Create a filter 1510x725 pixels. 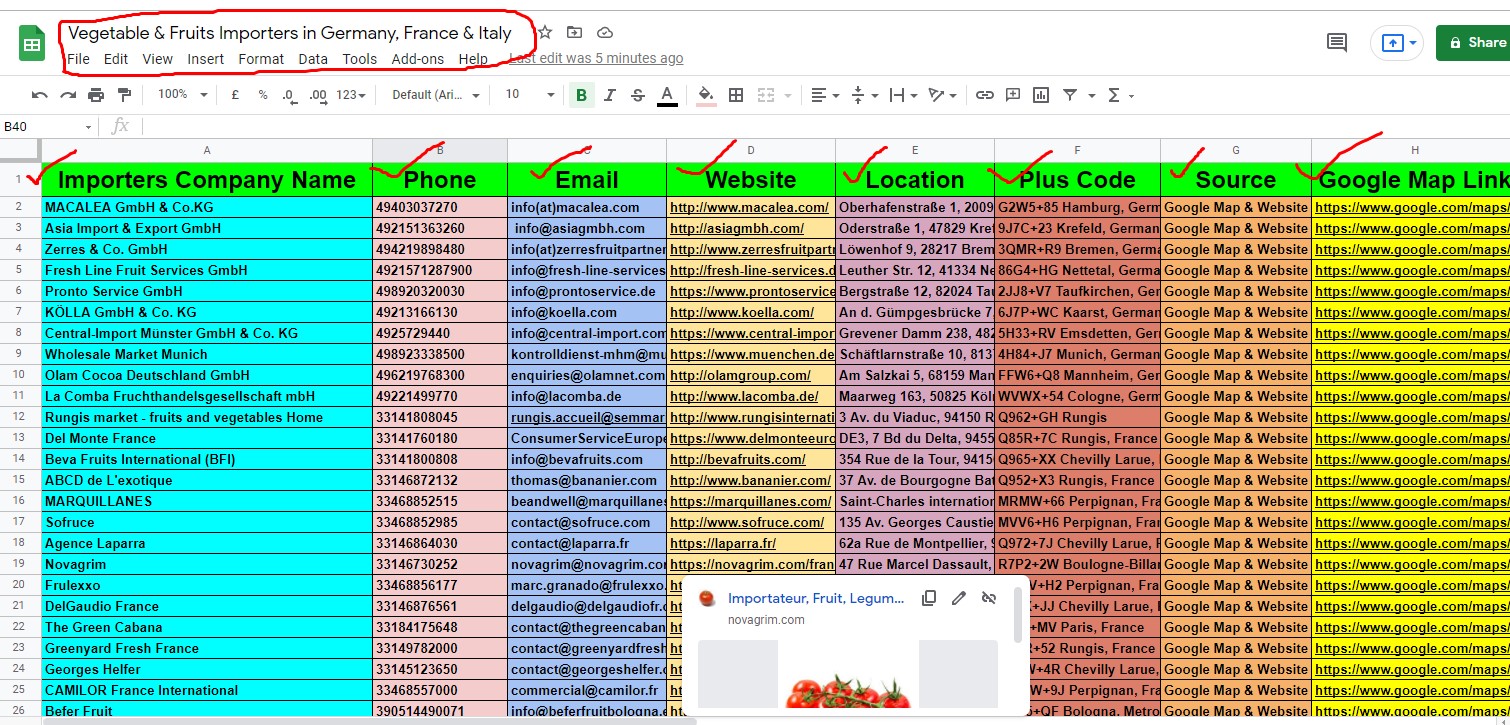[x=1070, y=95]
